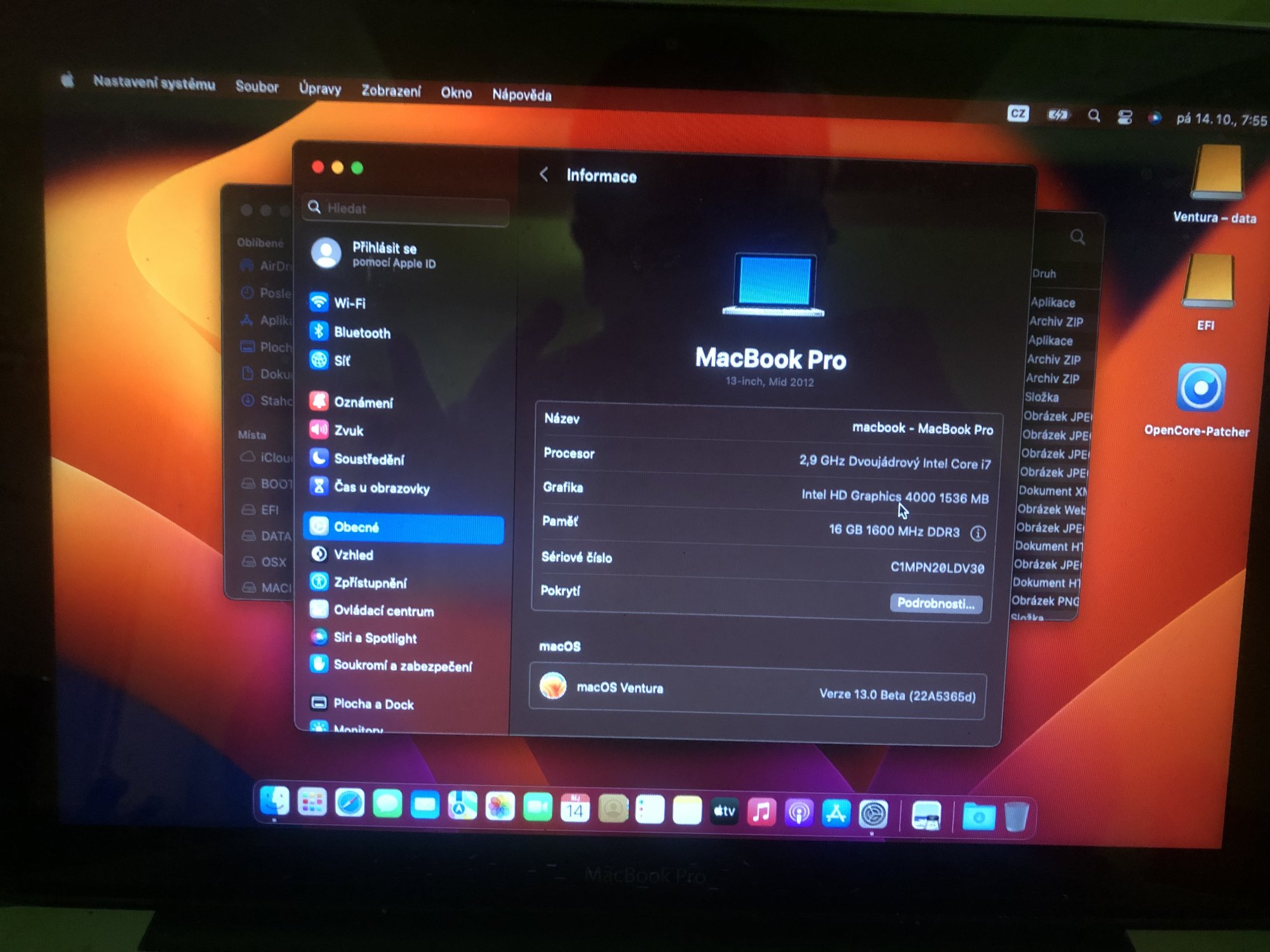Open Siri a Spotlight settings

(x=375, y=638)
